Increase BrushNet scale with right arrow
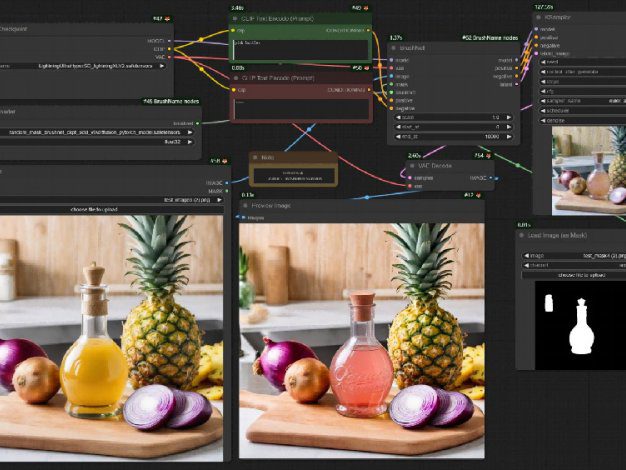 (509, 117)
